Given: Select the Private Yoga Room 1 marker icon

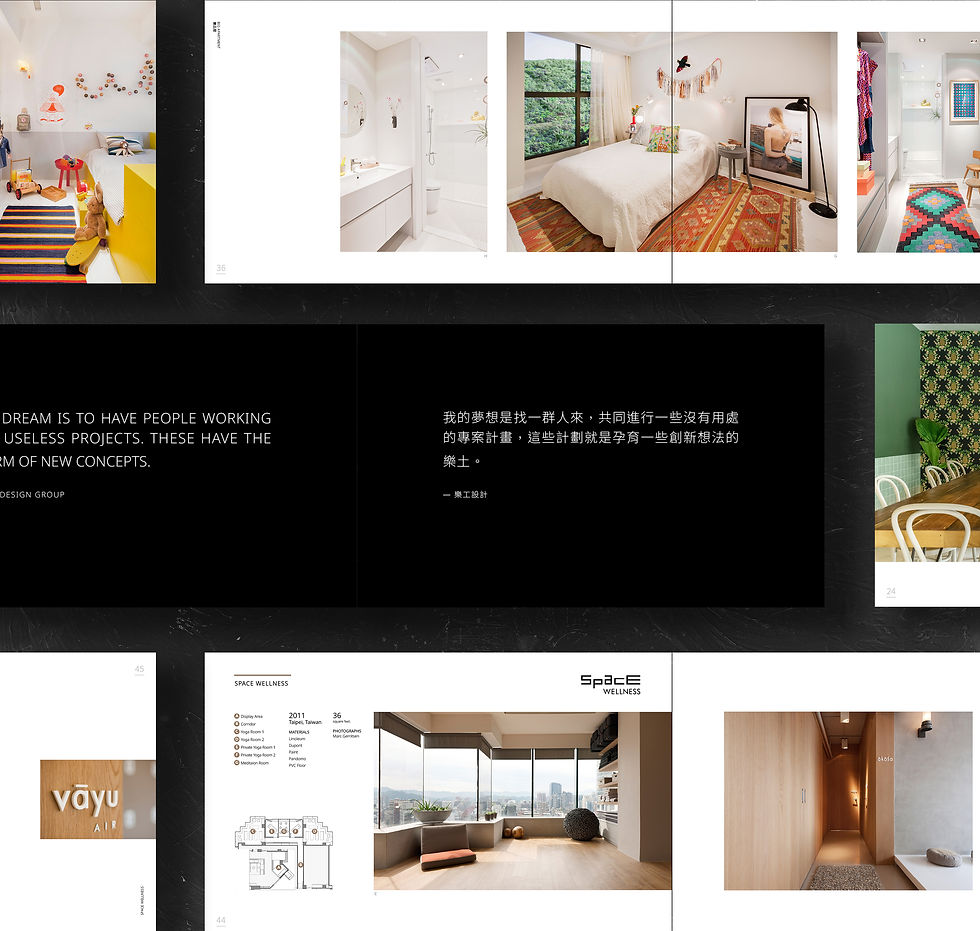Looking at the screenshot, I should (x=237, y=747).
